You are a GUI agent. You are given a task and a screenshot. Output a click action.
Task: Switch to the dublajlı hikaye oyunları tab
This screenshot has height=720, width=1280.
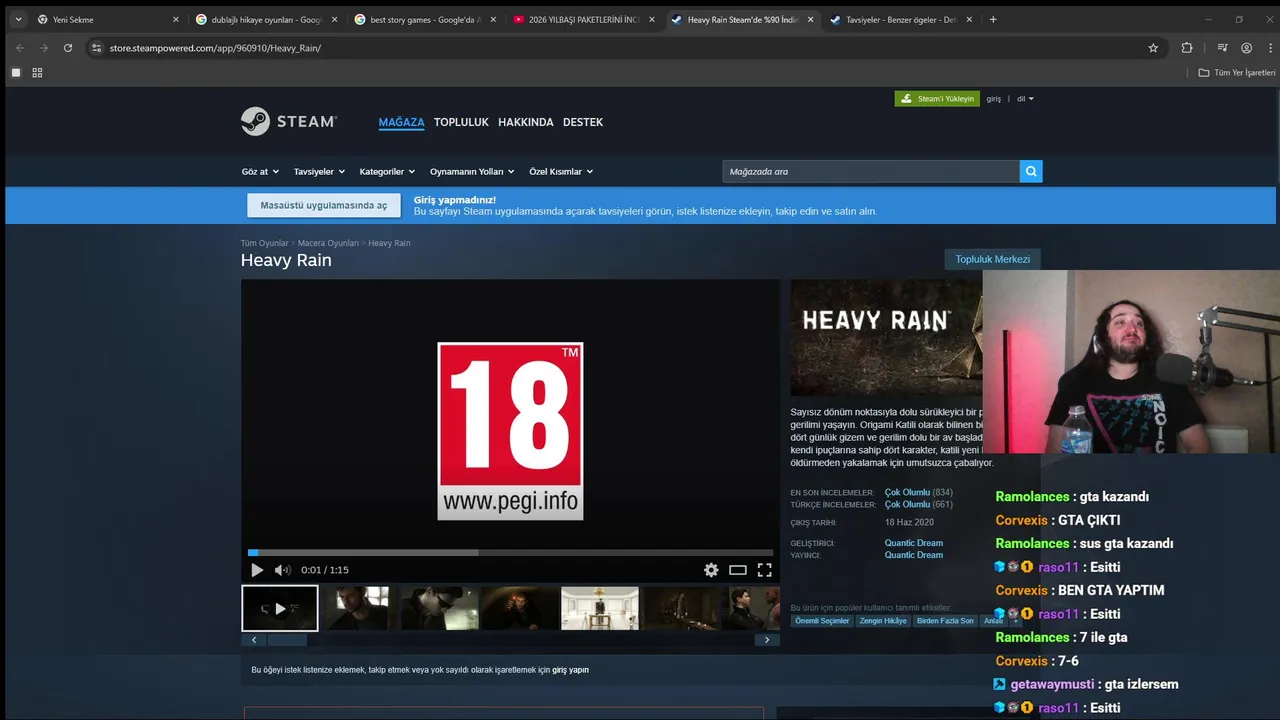(x=266, y=19)
